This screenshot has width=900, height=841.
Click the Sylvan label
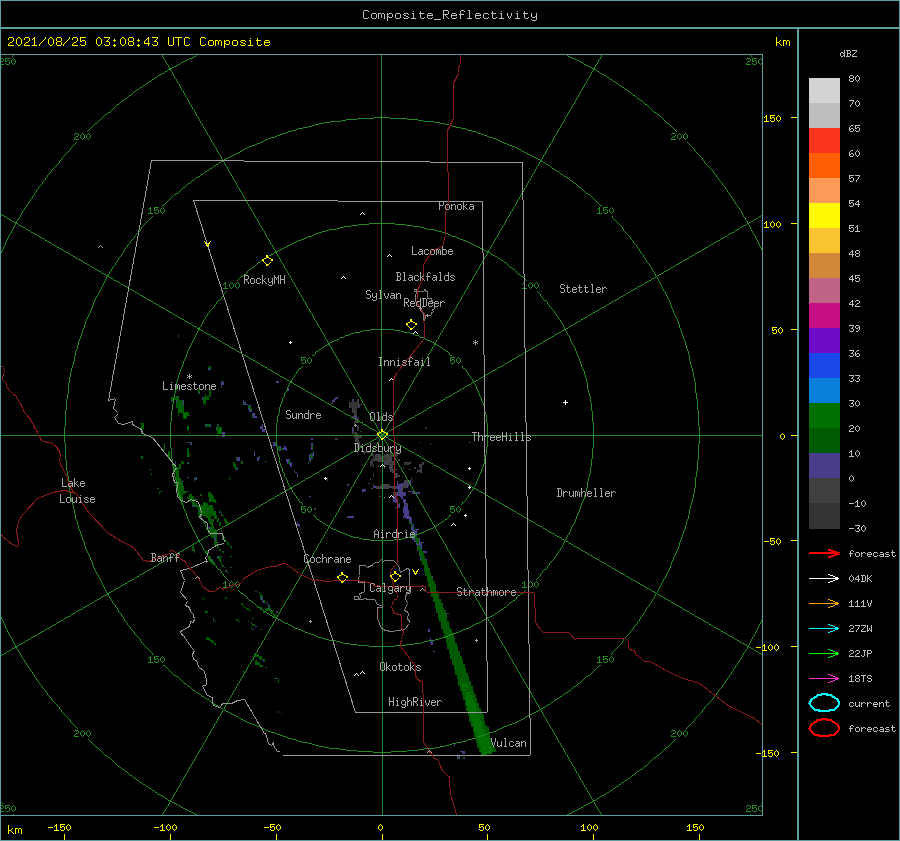(x=383, y=295)
